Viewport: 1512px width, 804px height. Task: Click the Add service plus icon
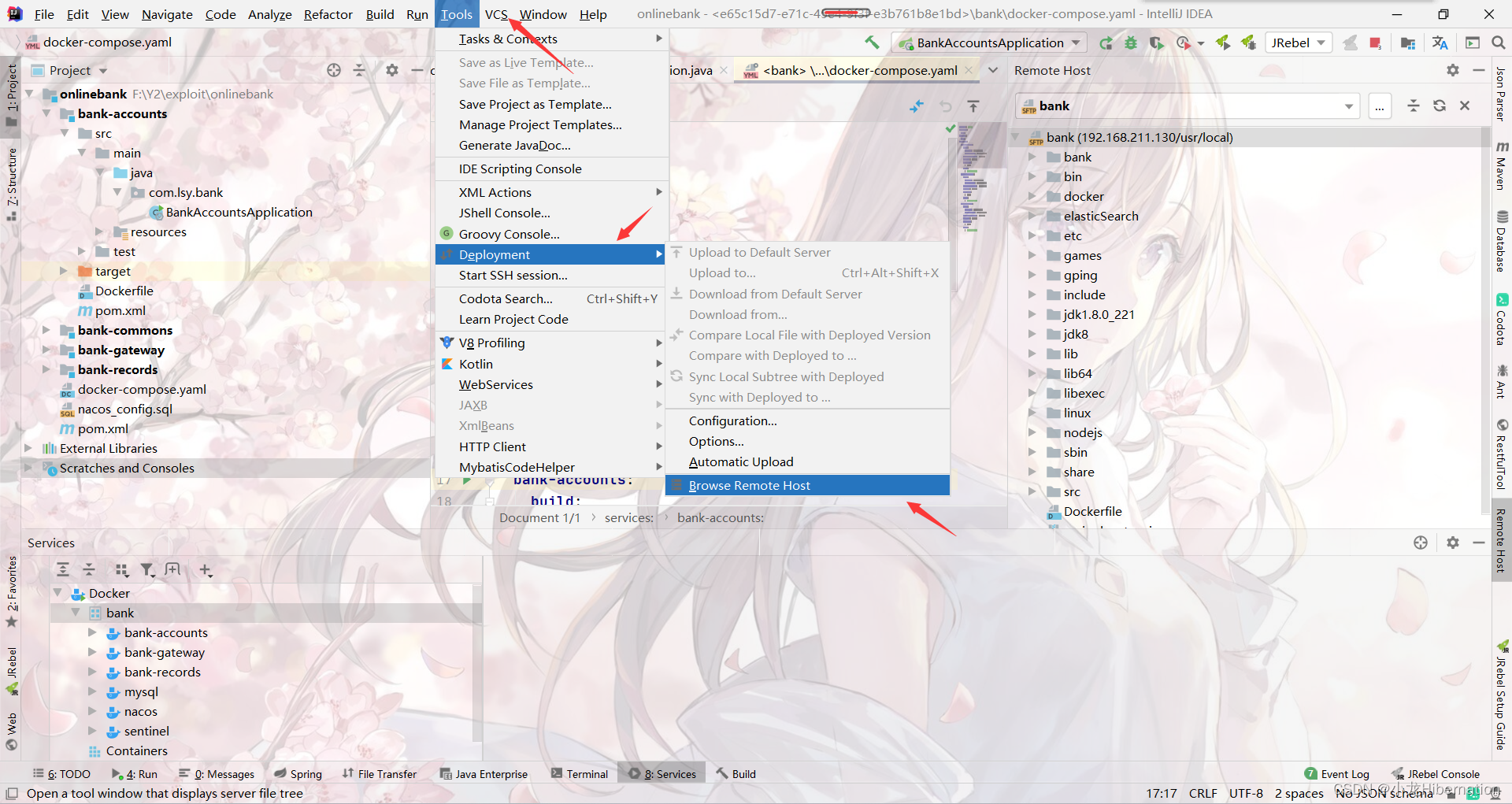point(206,570)
